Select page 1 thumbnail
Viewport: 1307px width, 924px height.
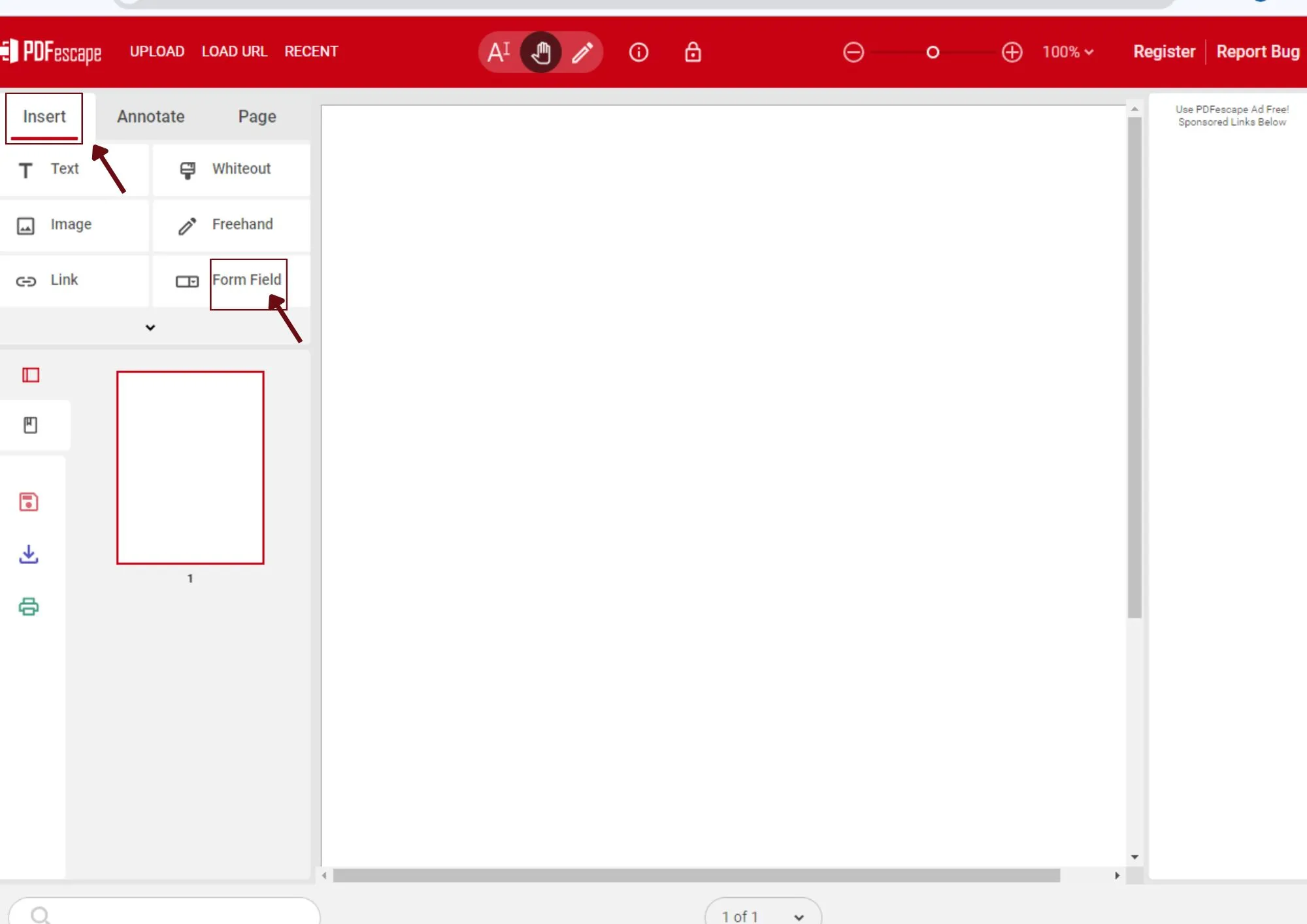click(190, 468)
